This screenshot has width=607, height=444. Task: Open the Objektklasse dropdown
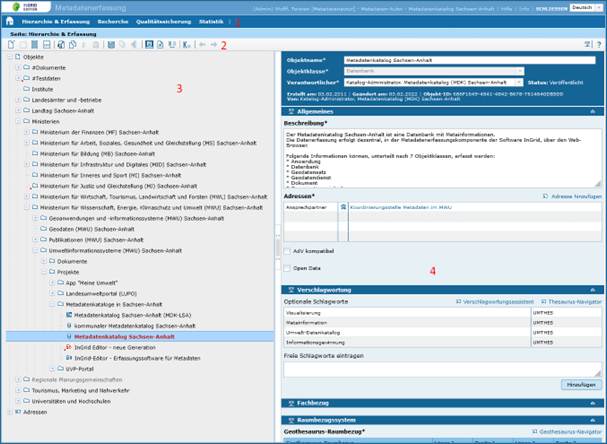coord(520,71)
